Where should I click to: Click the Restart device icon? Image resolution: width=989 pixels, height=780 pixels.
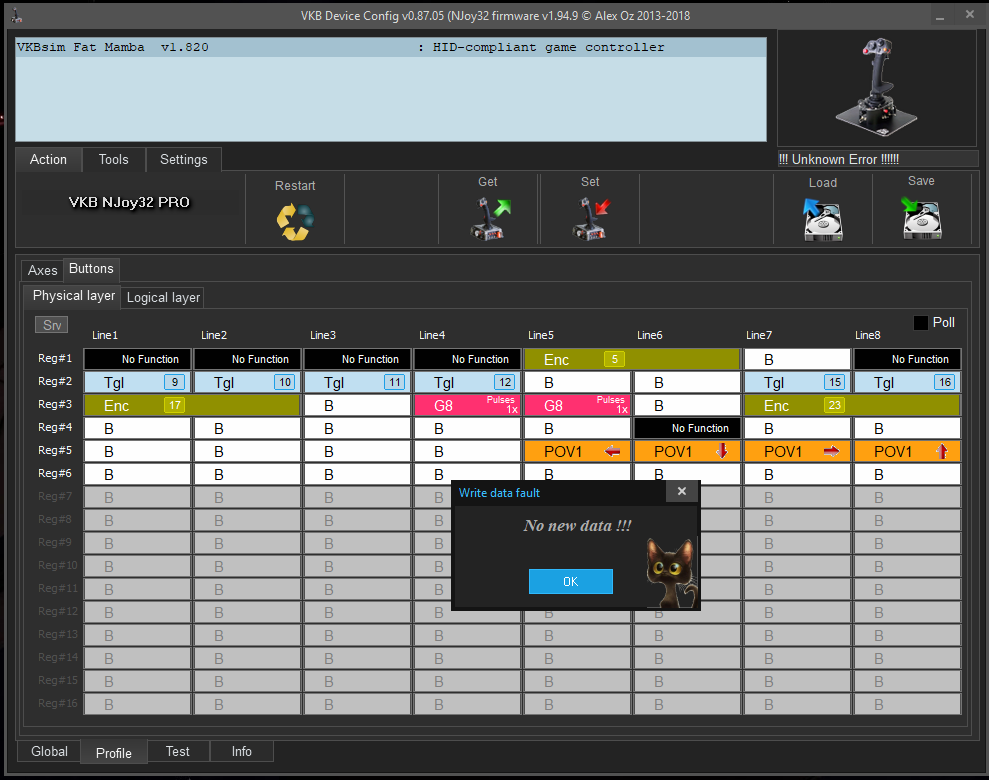pos(295,220)
